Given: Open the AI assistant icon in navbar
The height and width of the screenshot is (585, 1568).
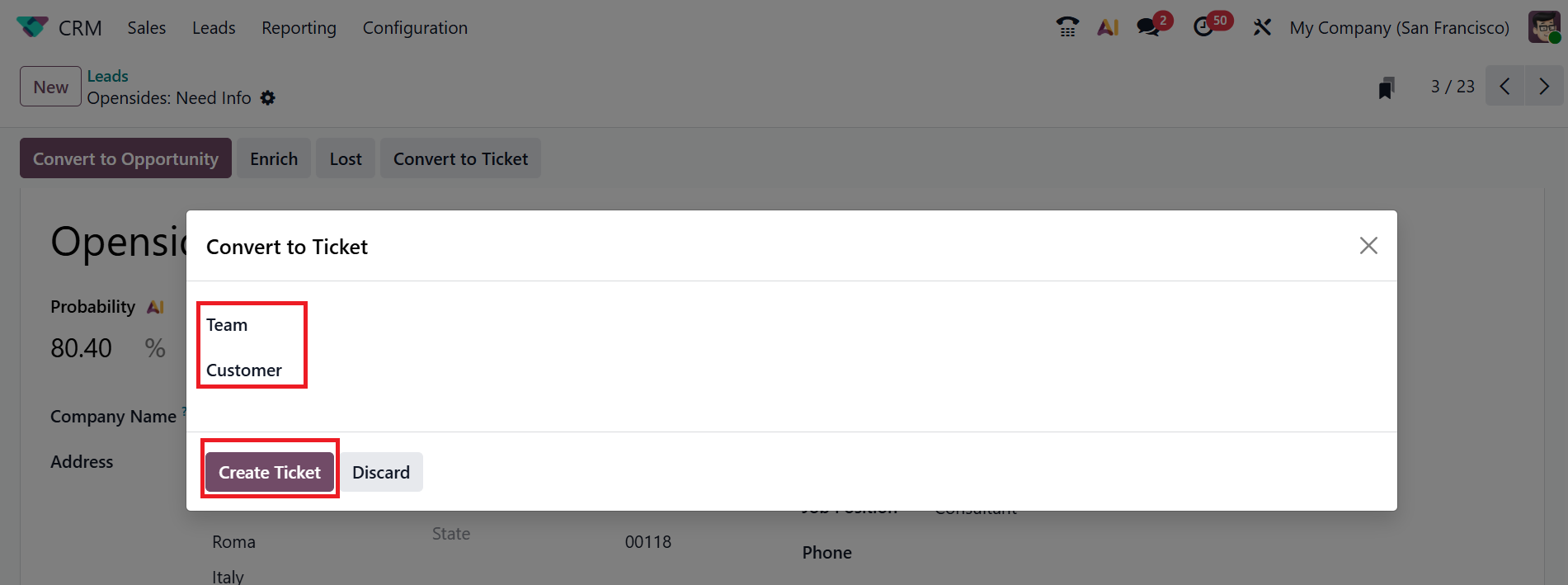Looking at the screenshot, I should [1108, 27].
